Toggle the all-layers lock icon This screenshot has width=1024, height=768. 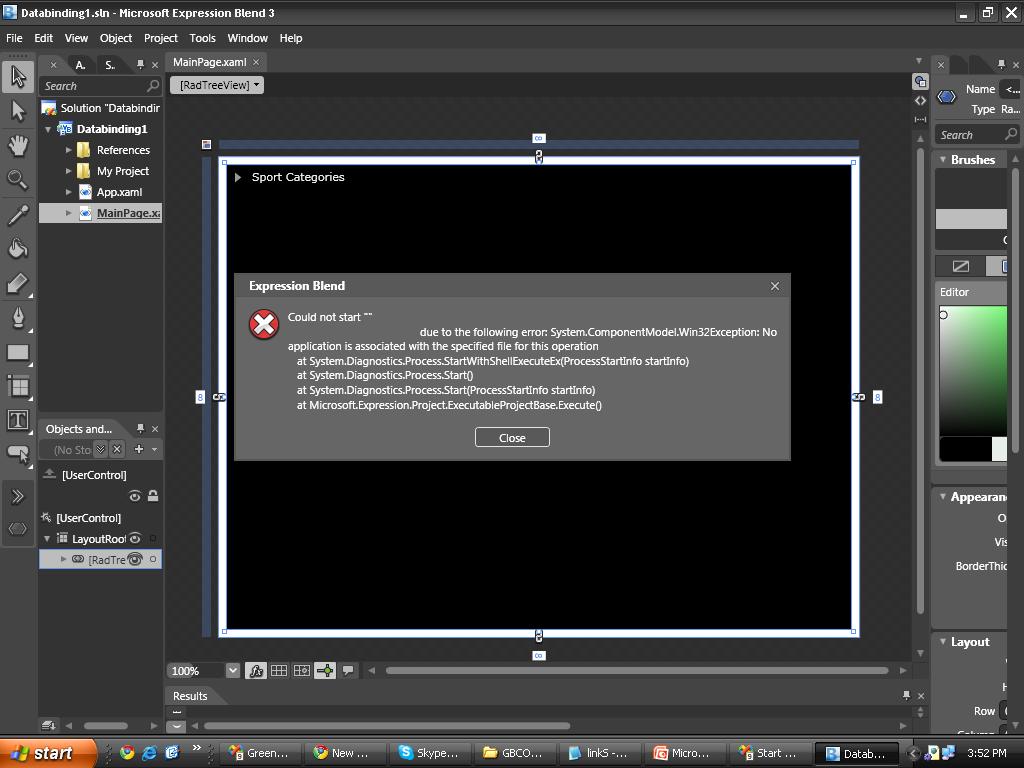point(153,496)
